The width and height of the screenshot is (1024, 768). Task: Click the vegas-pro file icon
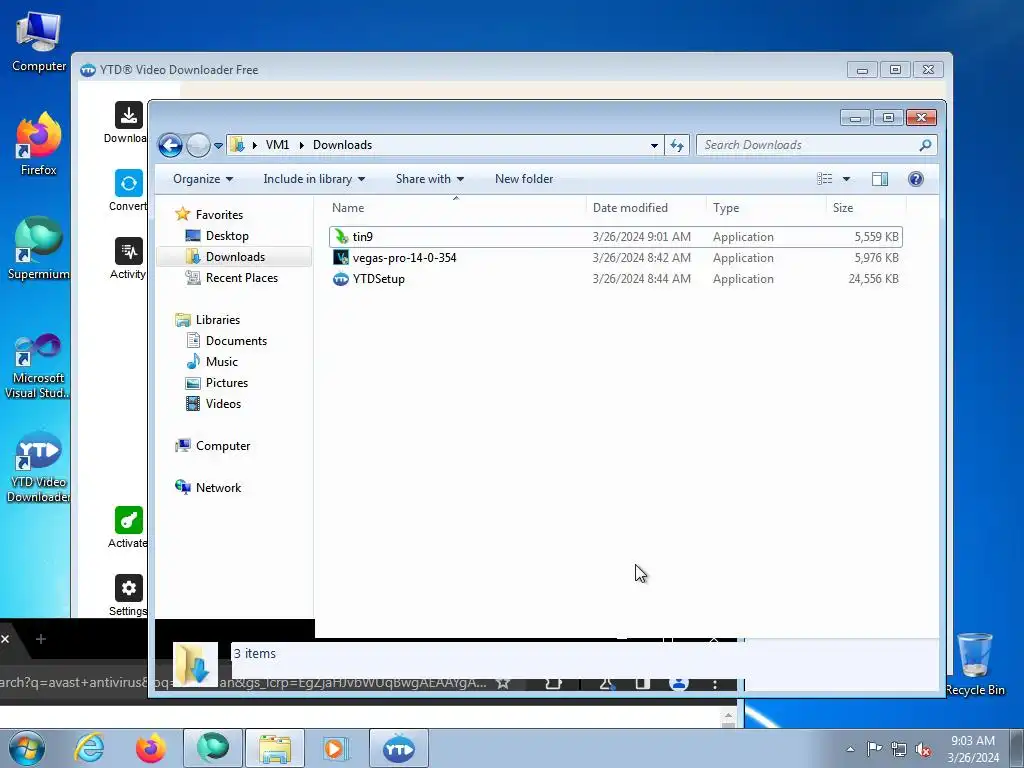(x=341, y=257)
